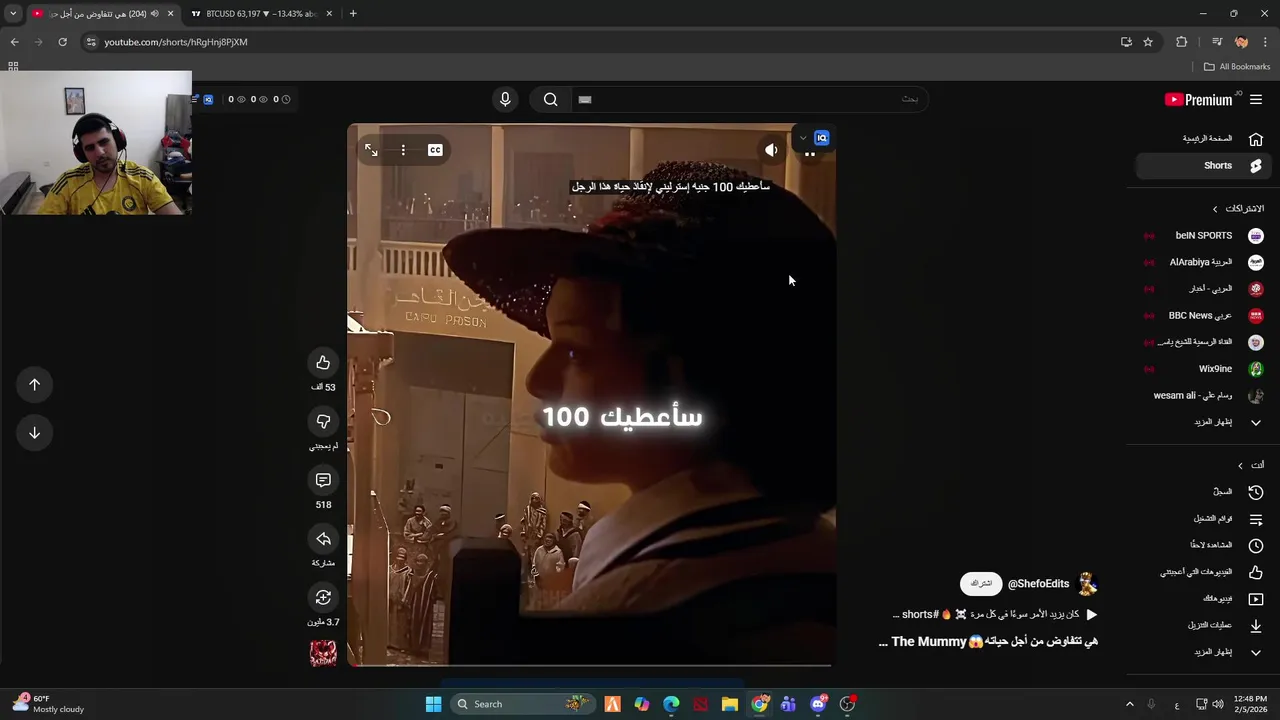Image resolution: width=1280 pixels, height=720 pixels.
Task: Subscribe to the @ShefoEdits channel
Action: 981,584
